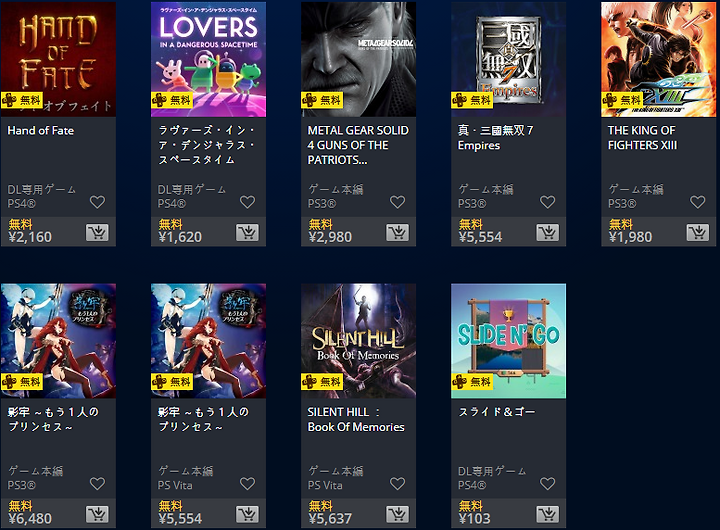
Task: Open the Hand of Fate title link
Action: (41, 131)
